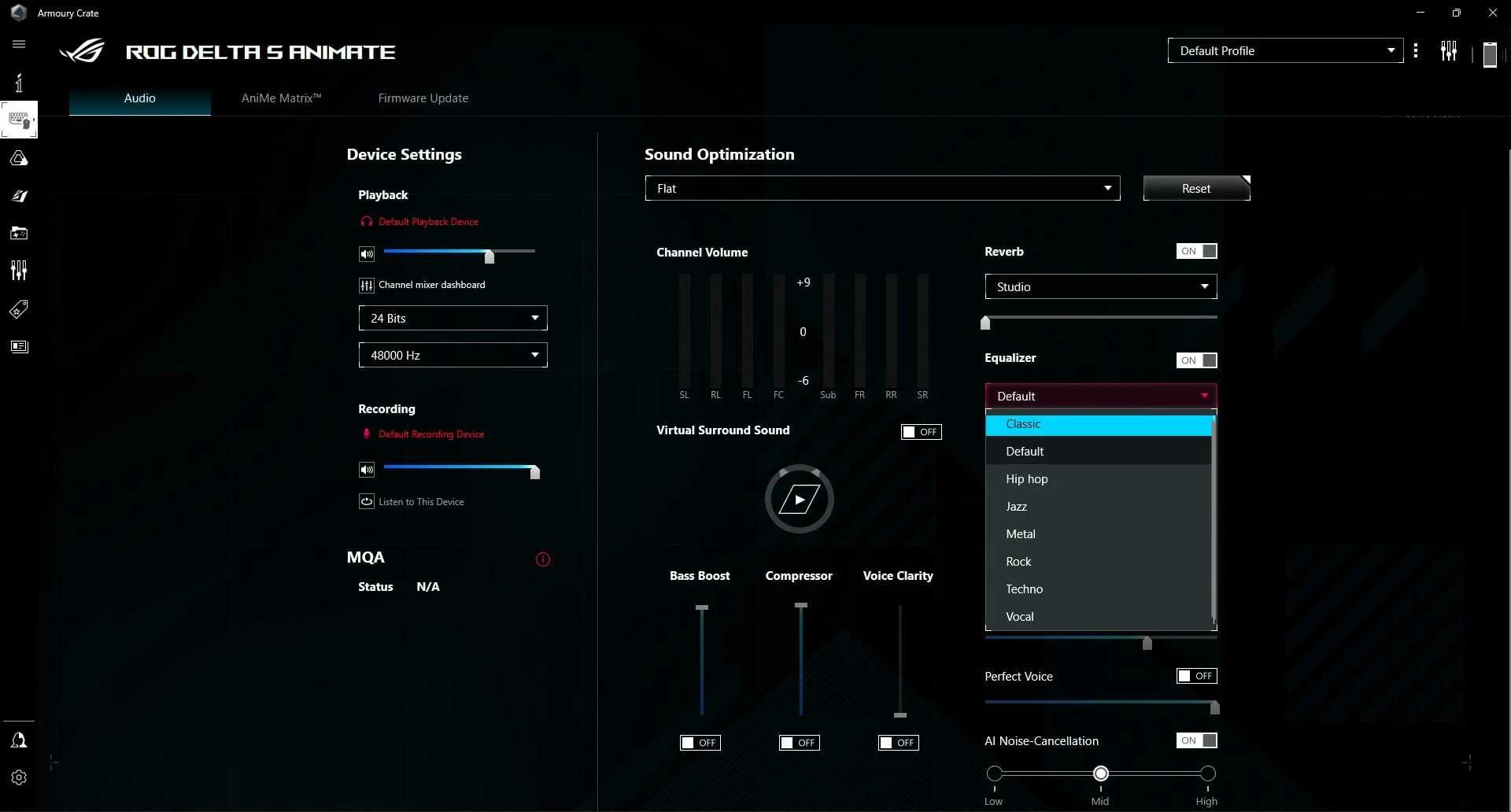Click Listen to This Device label

tap(421, 502)
